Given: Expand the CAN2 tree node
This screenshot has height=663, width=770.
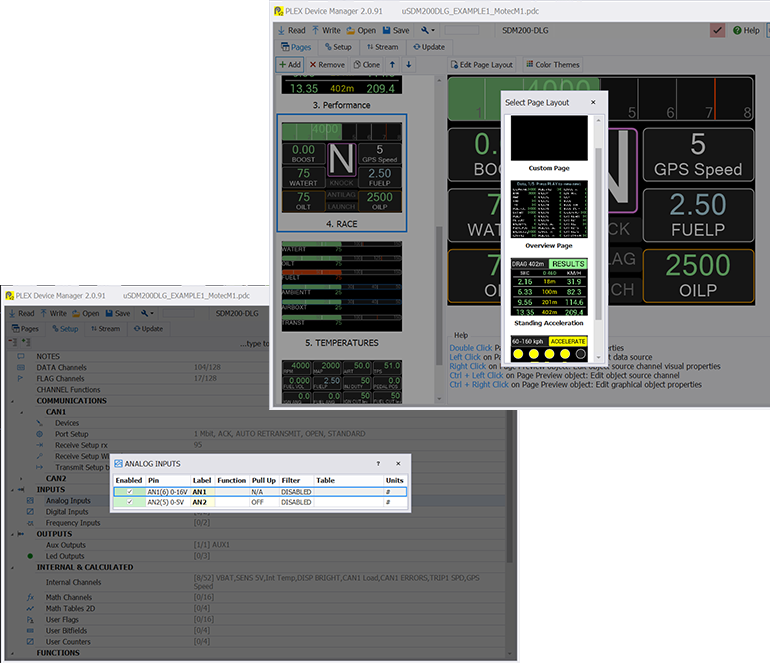Looking at the screenshot, I should [21, 479].
